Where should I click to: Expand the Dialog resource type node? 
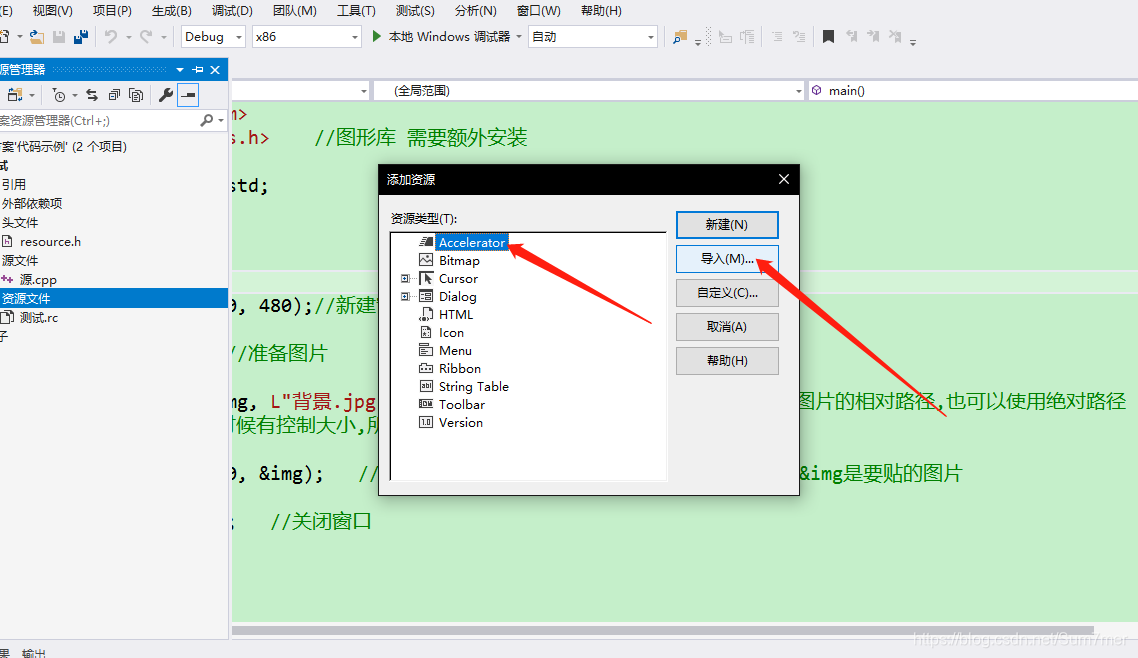[x=405, y=297]
